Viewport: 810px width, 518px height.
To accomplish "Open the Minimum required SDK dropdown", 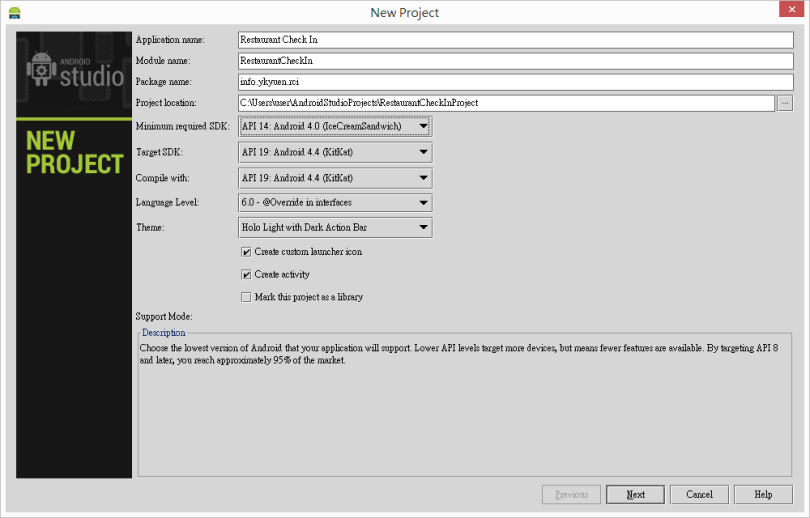I will coord(335,127).
